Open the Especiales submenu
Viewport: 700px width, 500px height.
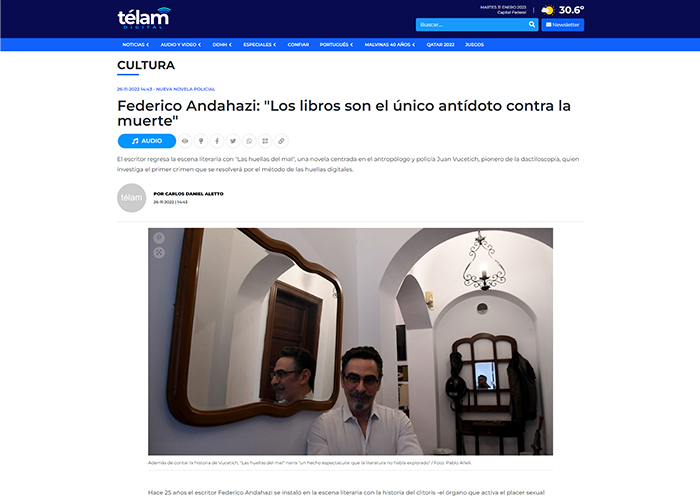point(259,45)
